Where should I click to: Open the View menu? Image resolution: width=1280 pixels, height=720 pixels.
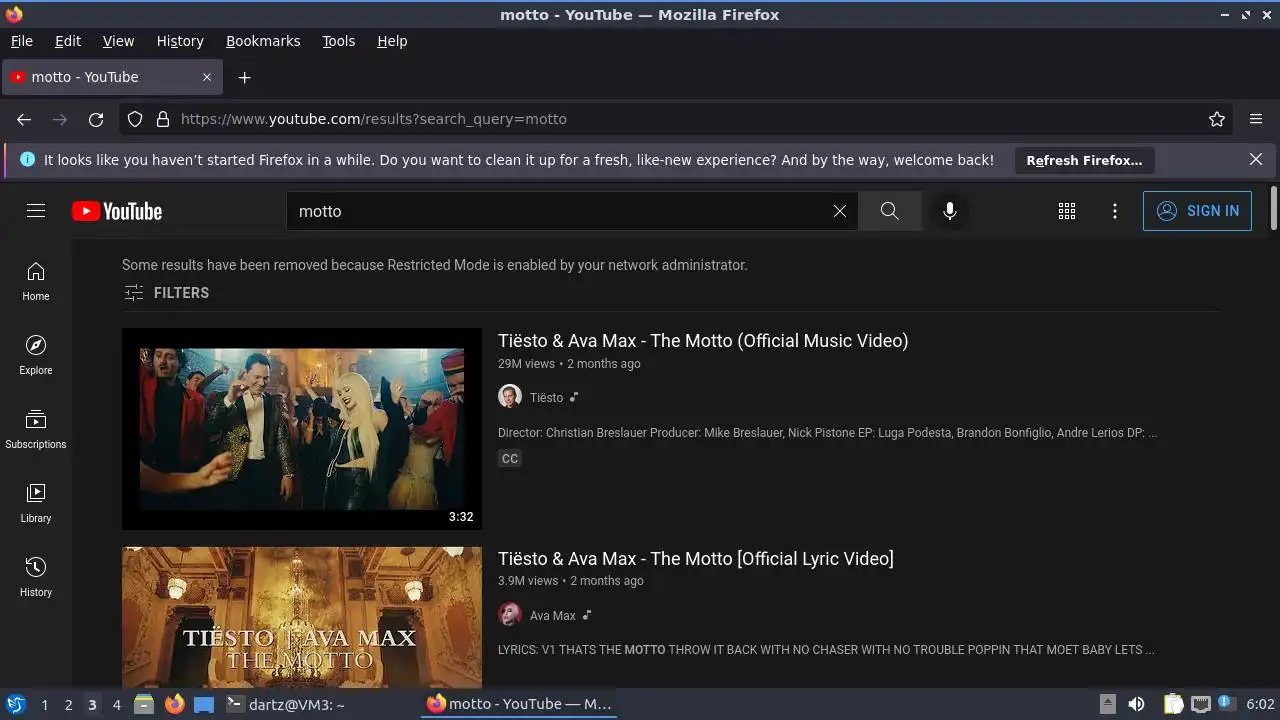(x=118, y=41)
